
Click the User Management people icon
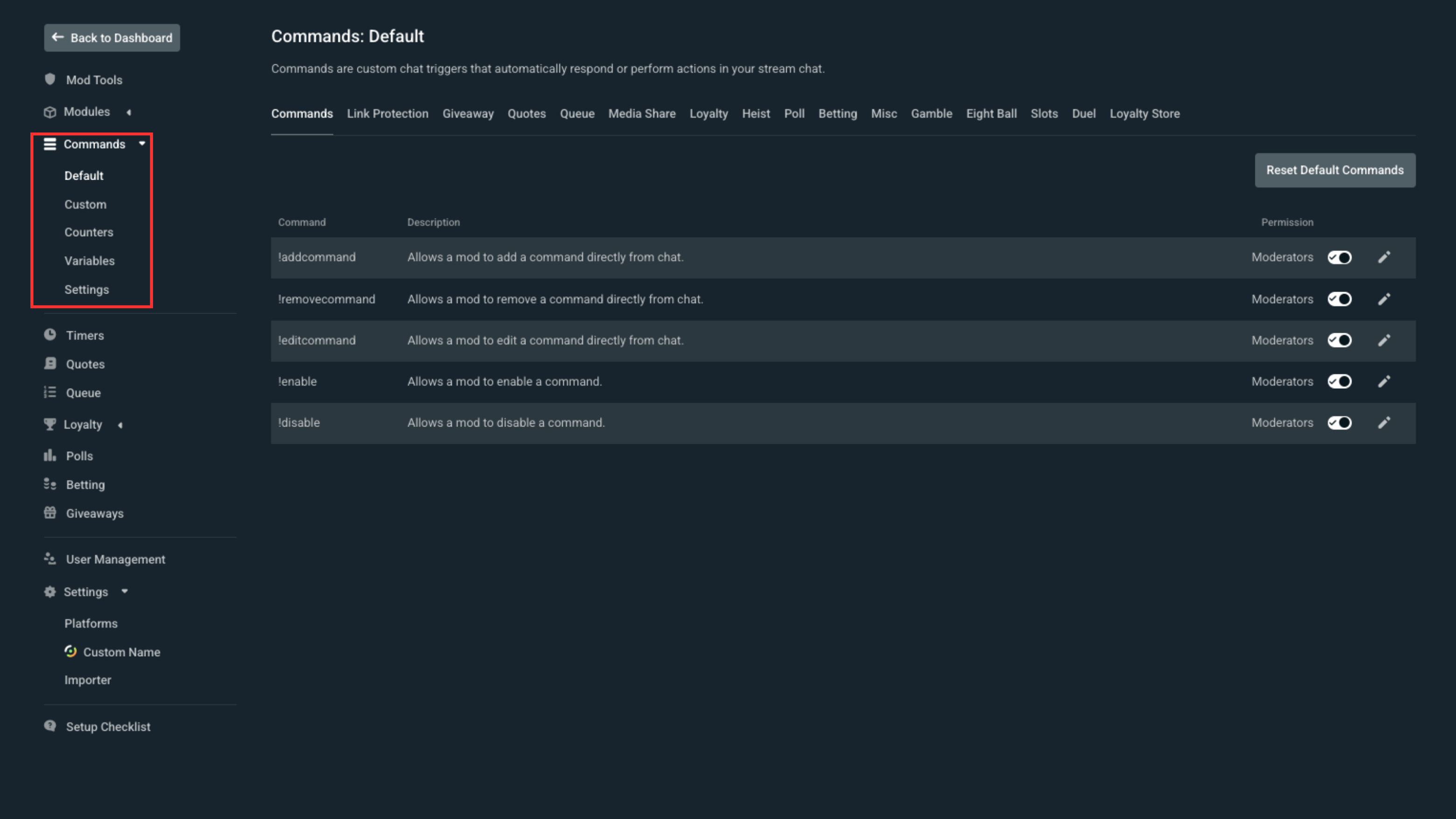coord(50,559)
